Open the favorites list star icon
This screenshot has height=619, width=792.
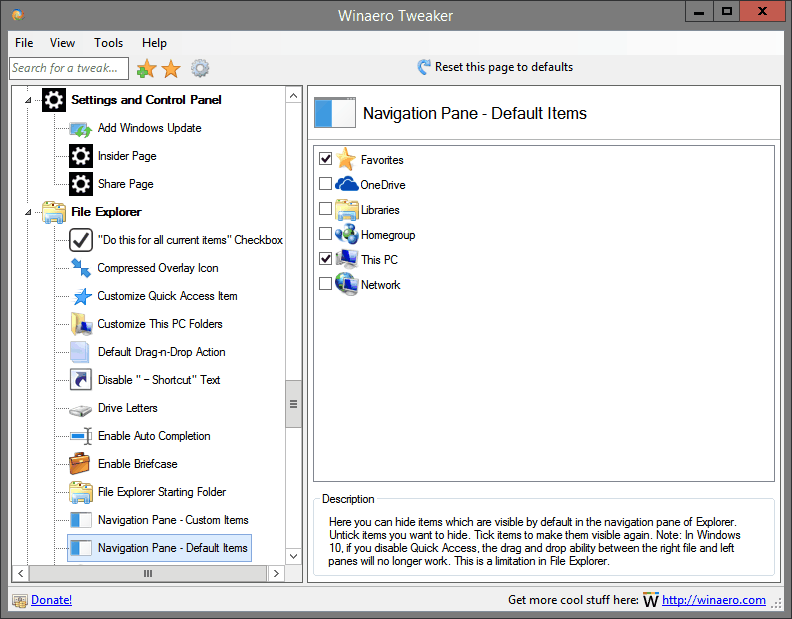[x=171, y=69]
